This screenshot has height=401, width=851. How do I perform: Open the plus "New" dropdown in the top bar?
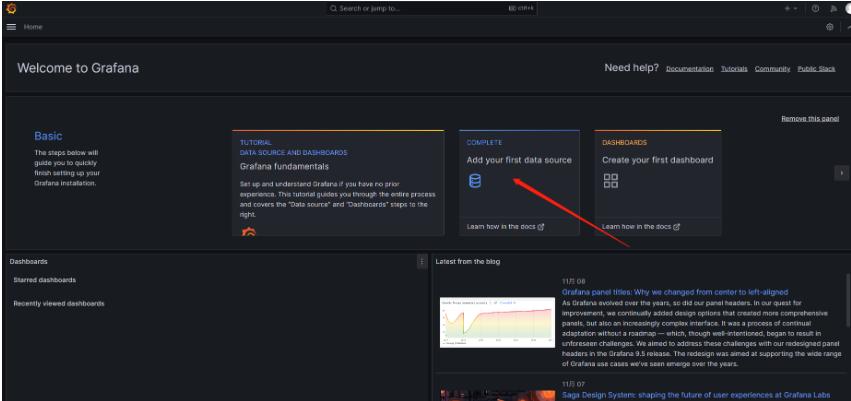[790, 9]
